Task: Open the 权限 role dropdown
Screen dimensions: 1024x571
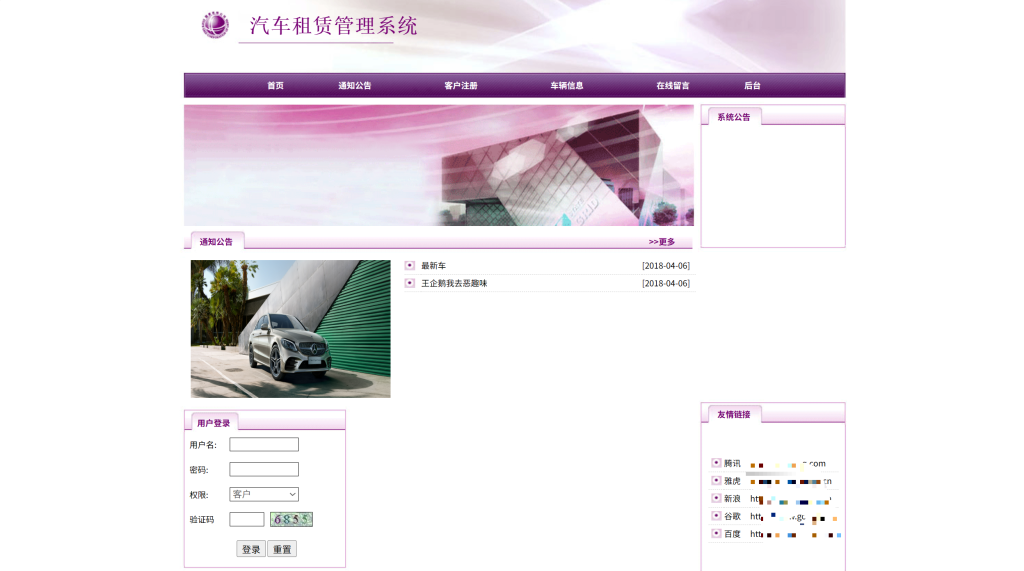Action: coord(264,494)
